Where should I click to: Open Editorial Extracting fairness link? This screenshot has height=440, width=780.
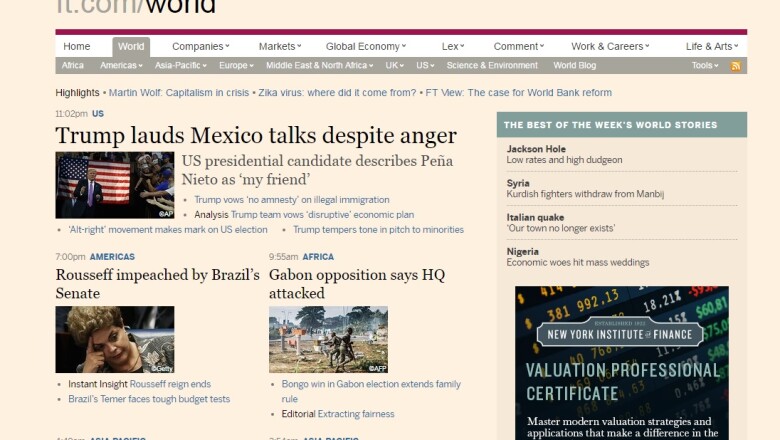pyautogui.click(x=356, y=414)
